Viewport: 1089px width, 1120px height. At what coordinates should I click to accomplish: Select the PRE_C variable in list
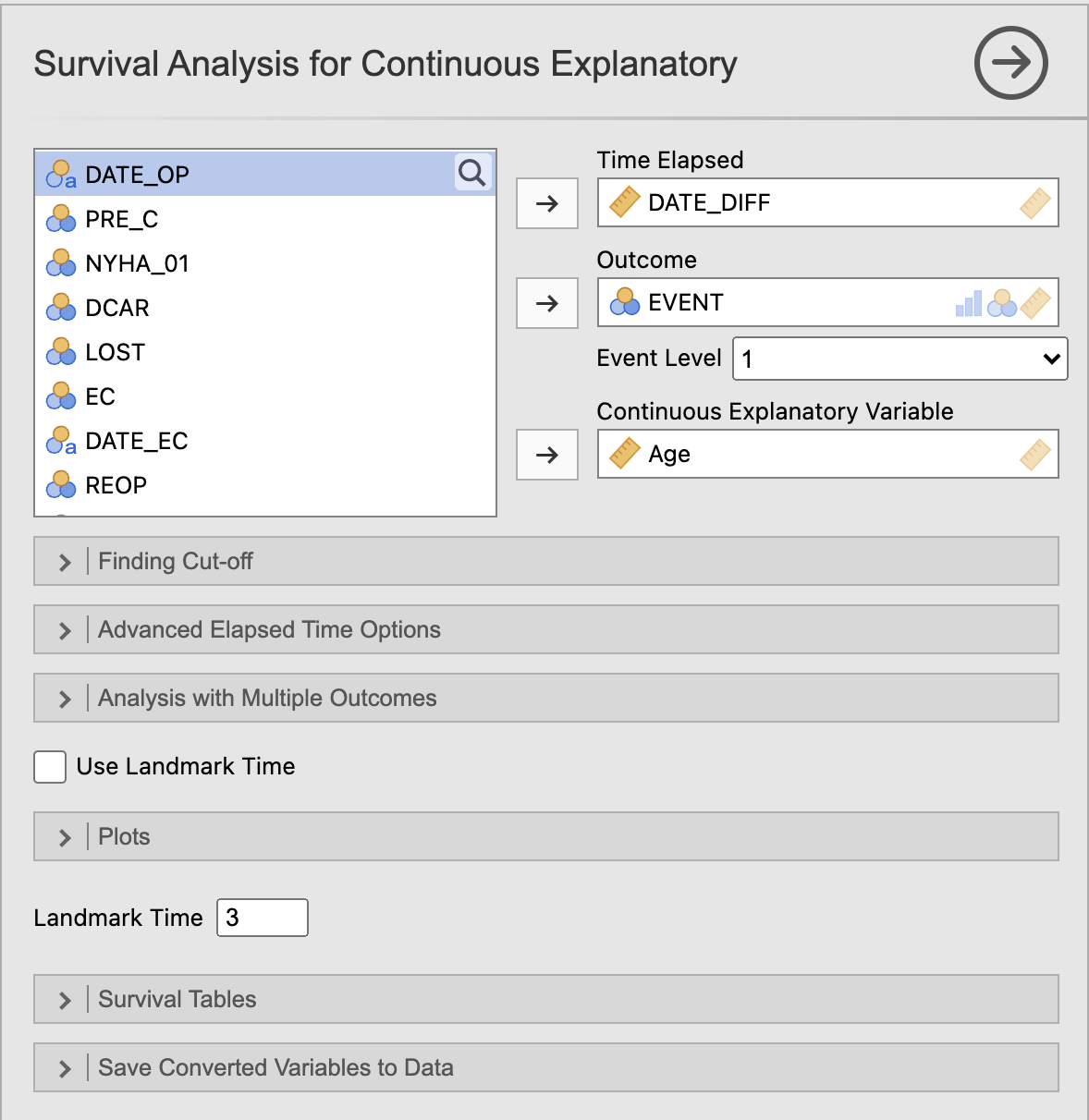pyautogui.click(x=265, y=219)
